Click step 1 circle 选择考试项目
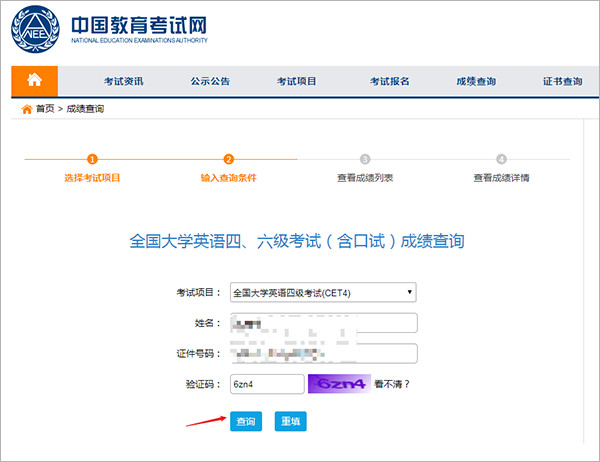 click(x=92, y=159)
